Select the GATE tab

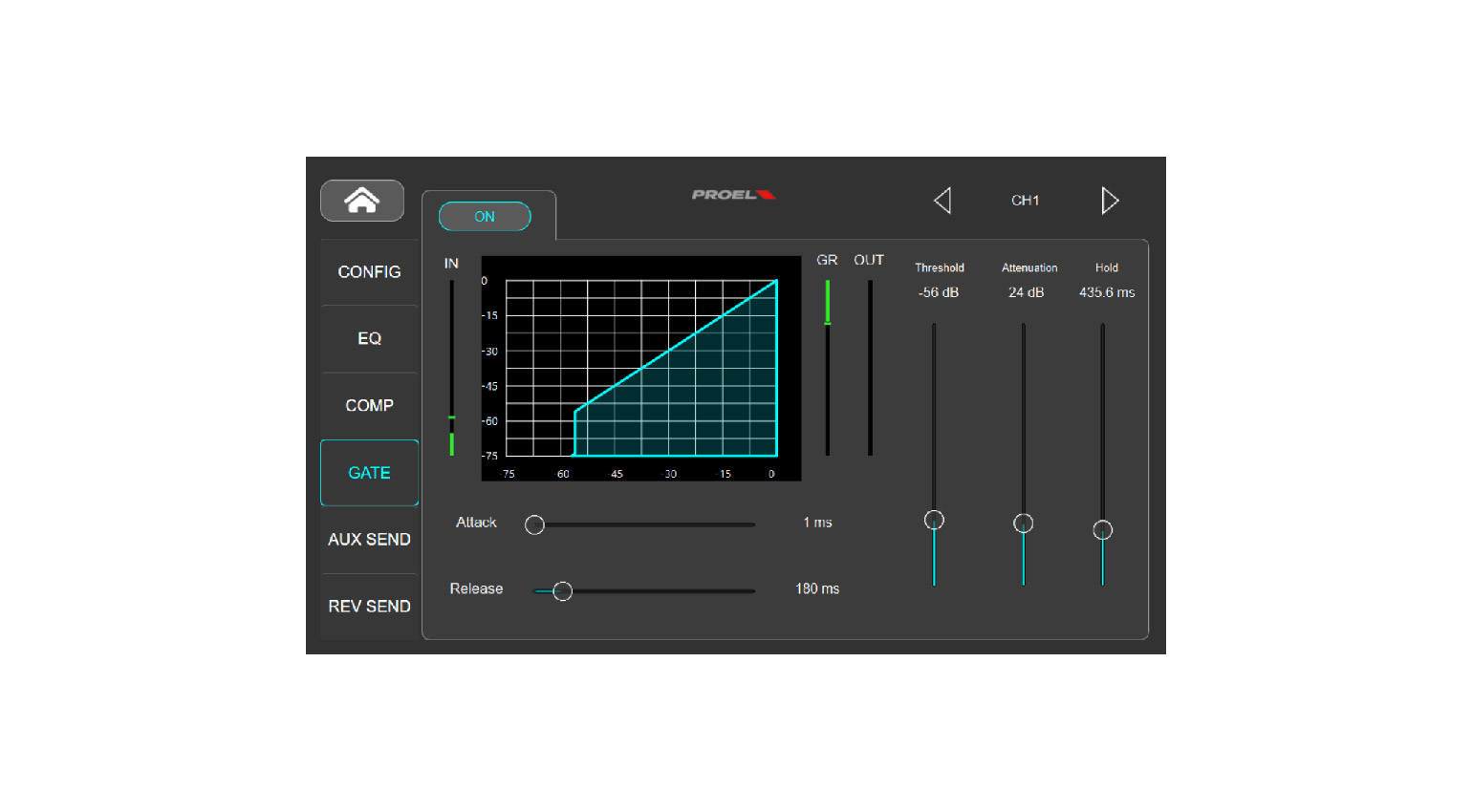click(369, 473)
